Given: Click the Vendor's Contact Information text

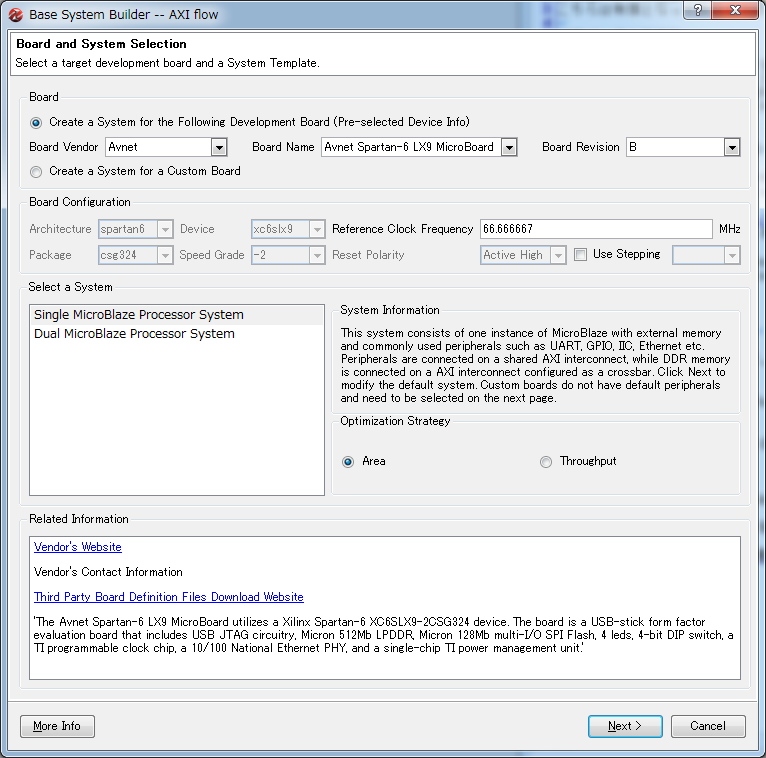Looking at the screenshot, I should (x=108, y=572).
